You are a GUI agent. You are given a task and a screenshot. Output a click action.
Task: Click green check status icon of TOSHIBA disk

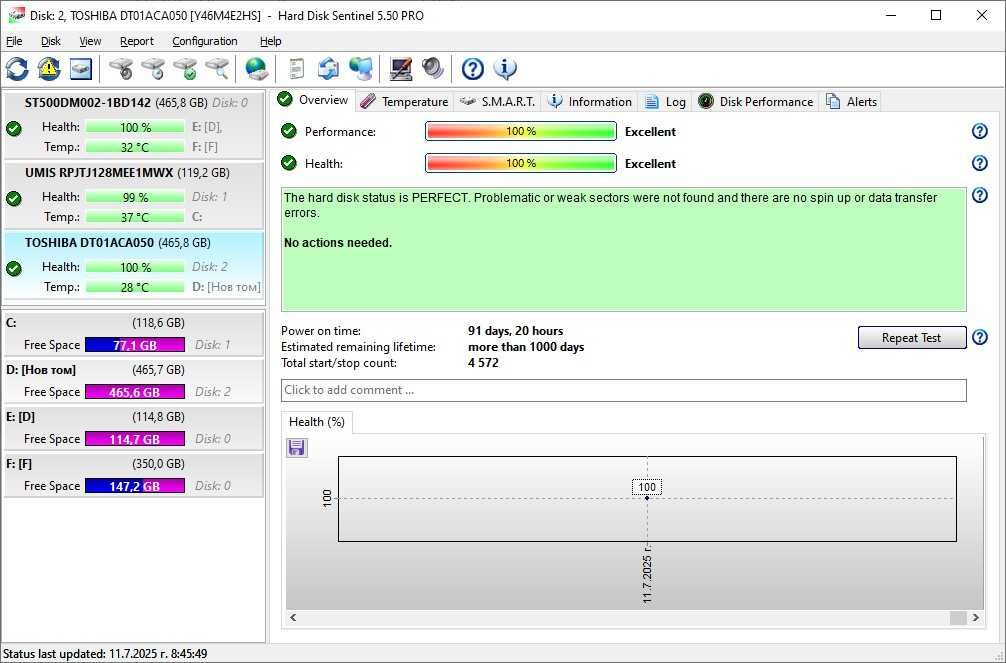tap(13, 268)
